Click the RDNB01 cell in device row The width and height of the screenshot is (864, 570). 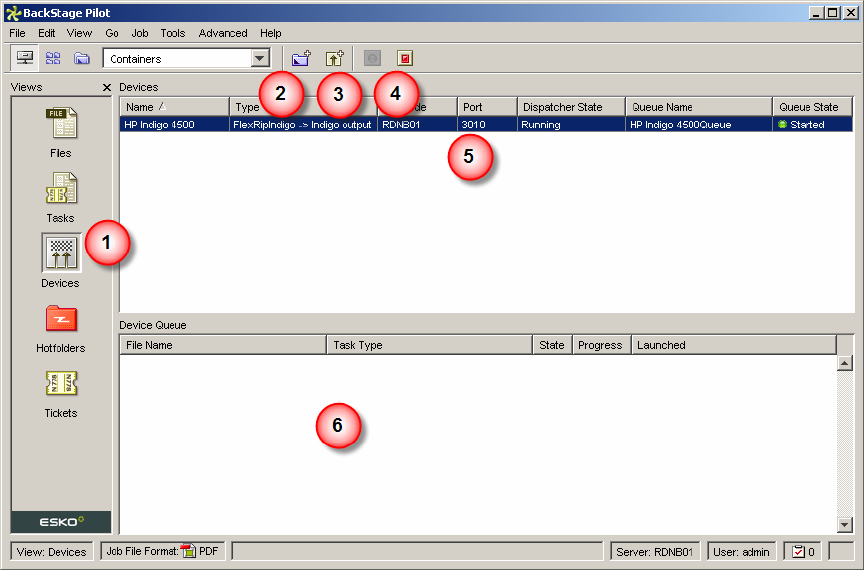pos(418,125)
